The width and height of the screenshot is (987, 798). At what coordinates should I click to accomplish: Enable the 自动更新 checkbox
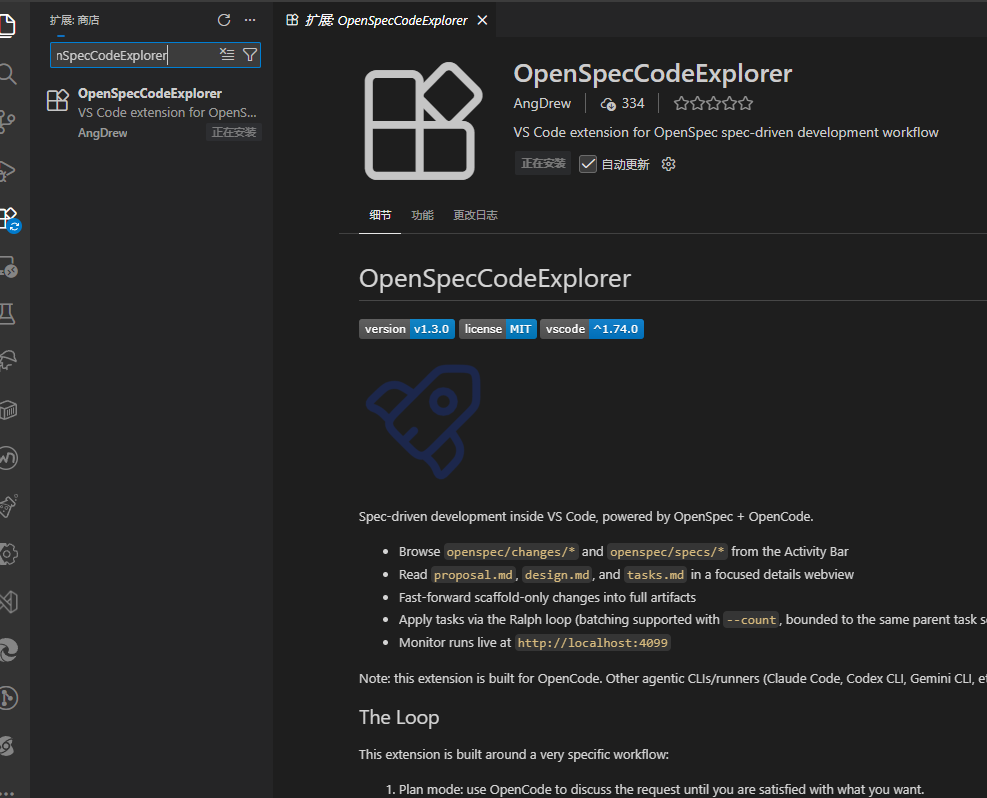coord(589,163)
